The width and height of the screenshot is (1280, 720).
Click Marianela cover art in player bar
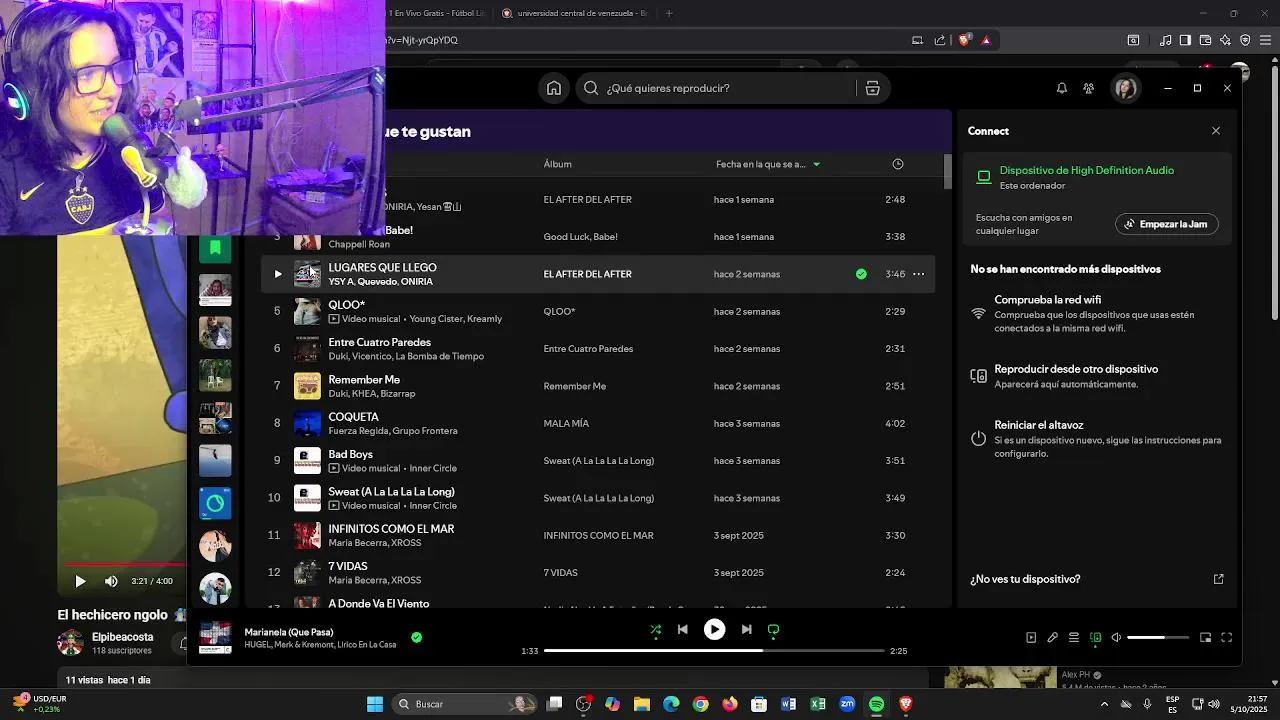(215, 637)
